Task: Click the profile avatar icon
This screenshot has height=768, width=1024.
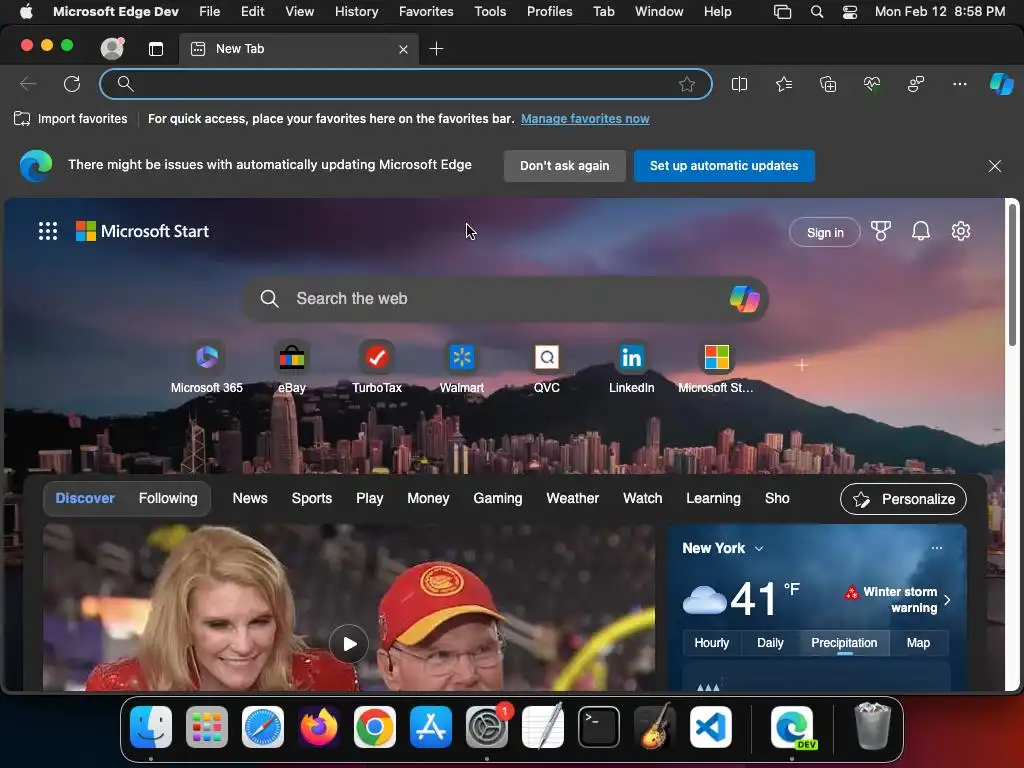Action: 112,49
